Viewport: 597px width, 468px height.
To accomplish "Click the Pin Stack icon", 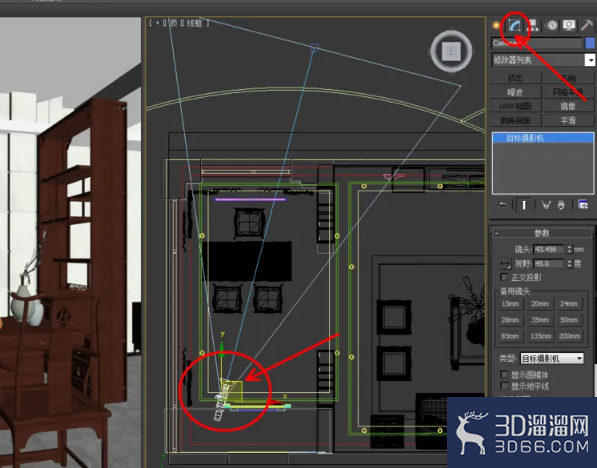I will tap(501, 205).
